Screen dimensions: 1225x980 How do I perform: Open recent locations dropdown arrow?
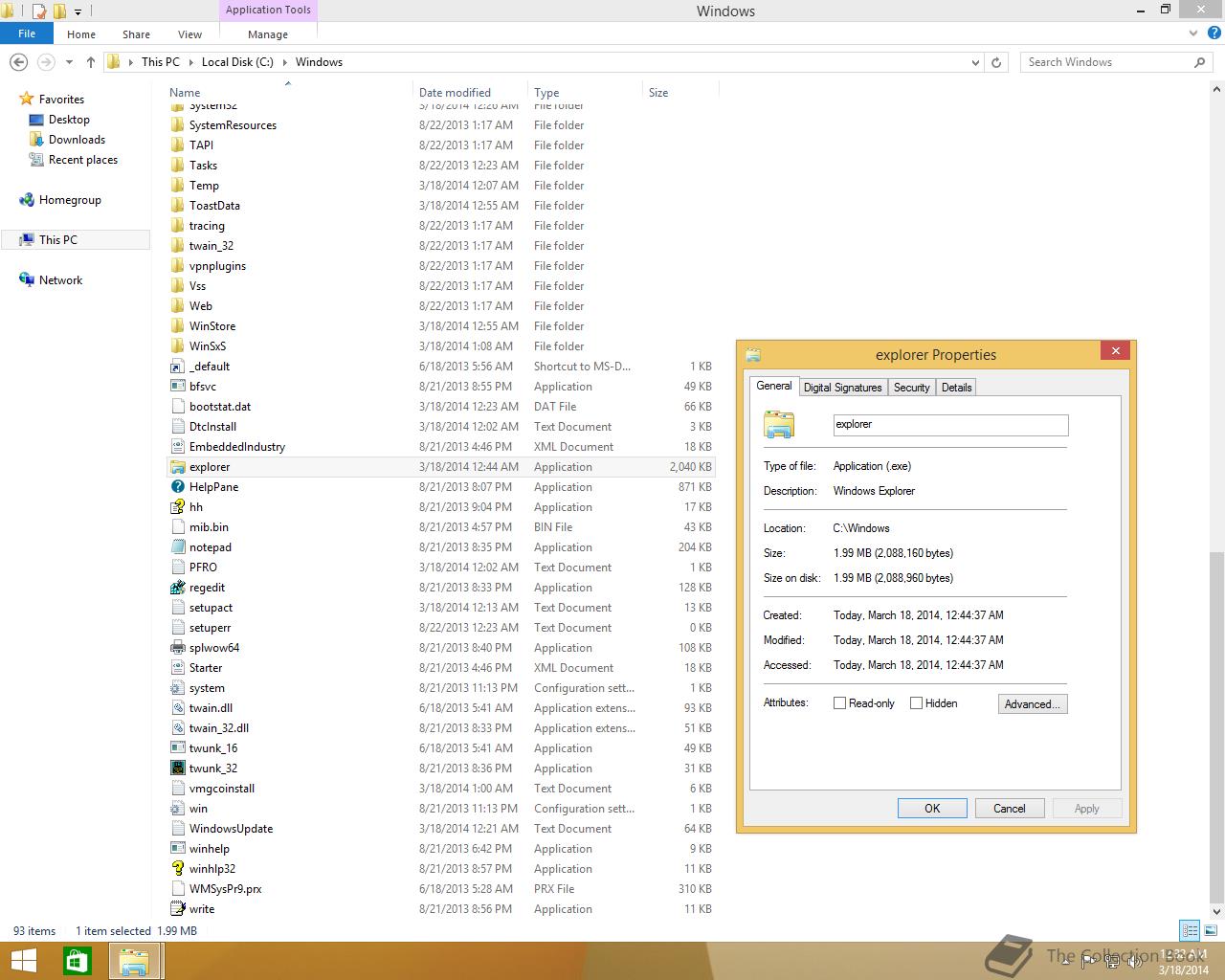pyautogui.click(x=69, y=62)
